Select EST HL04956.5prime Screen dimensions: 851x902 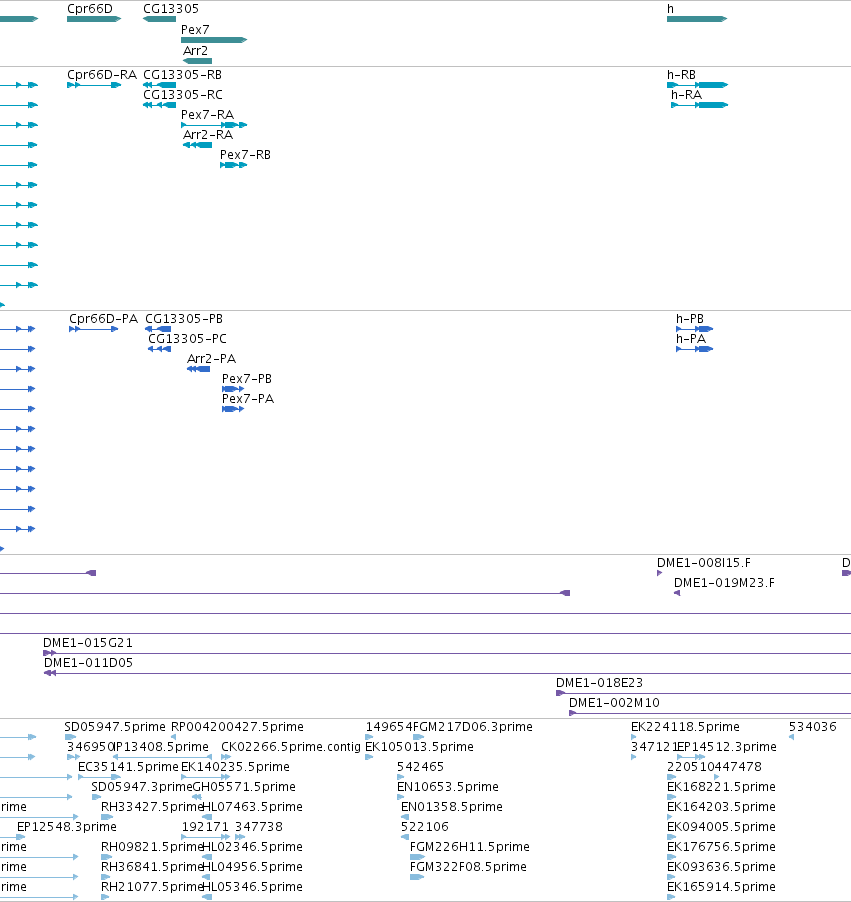[207, 877]
